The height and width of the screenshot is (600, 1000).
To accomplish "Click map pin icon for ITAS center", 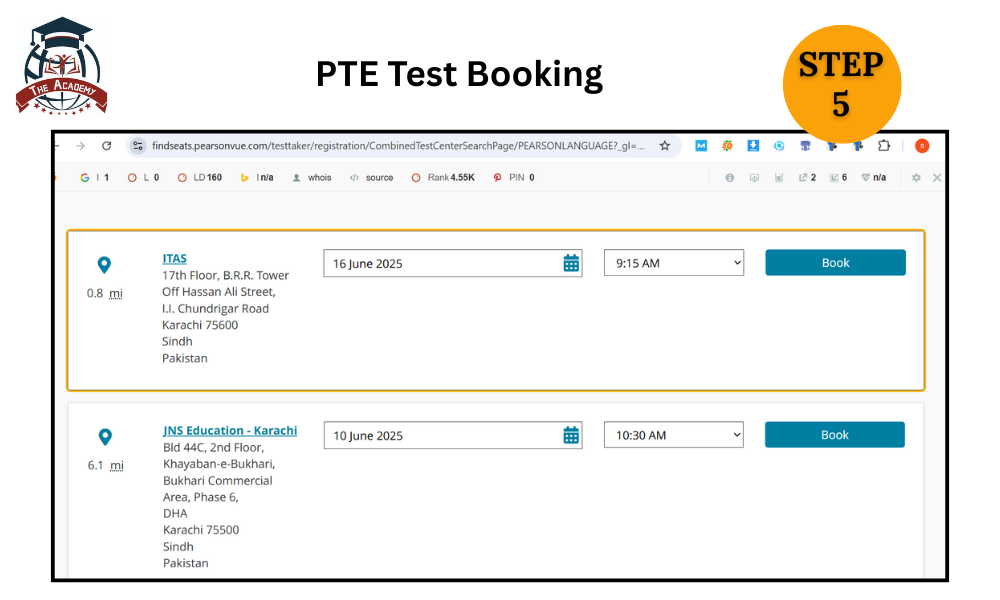I will [104, 265].
